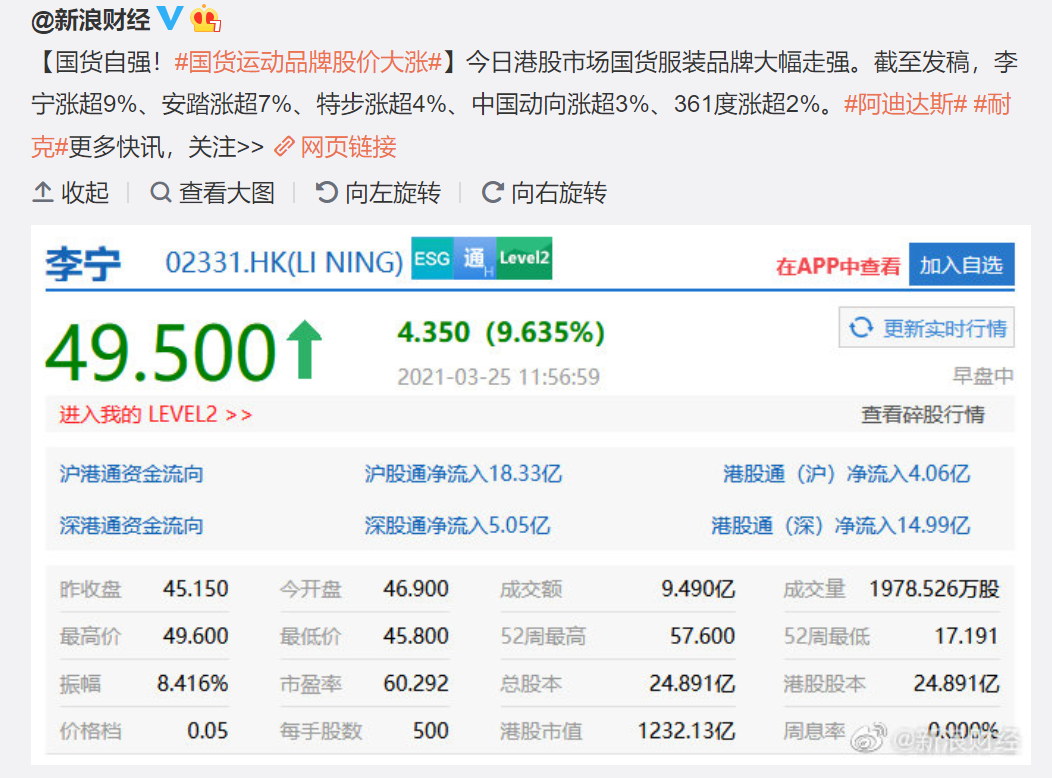Click the stock code 02331.HK(LI NING)
Screen dimensions: 1052x778
point(284,262)
